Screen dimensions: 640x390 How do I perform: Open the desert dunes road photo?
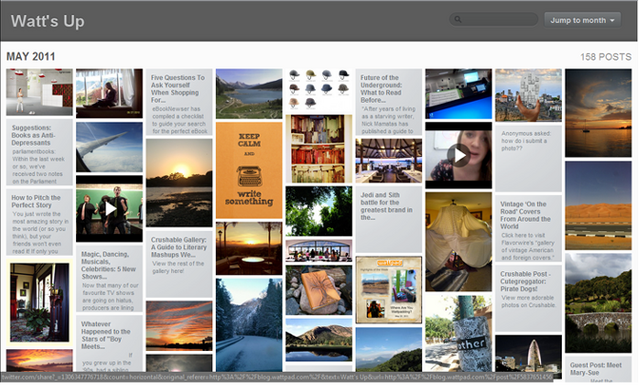click(x=598, y=205)
